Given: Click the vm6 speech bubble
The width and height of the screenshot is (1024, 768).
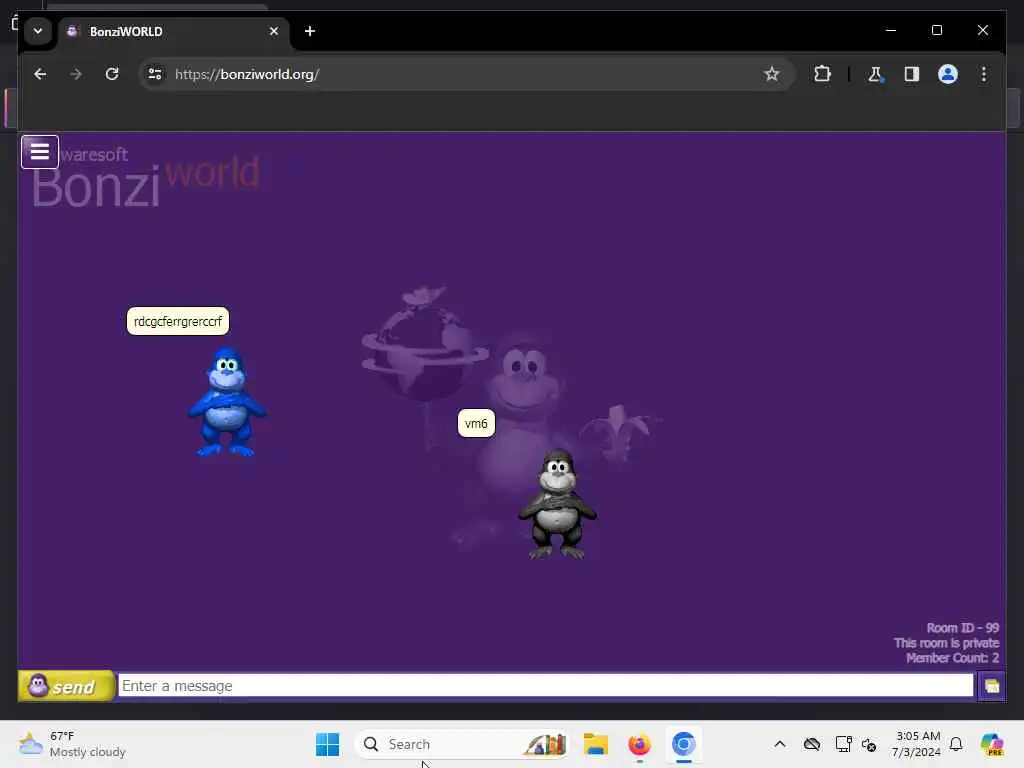Looking at the screenshot, I should 476,424.
